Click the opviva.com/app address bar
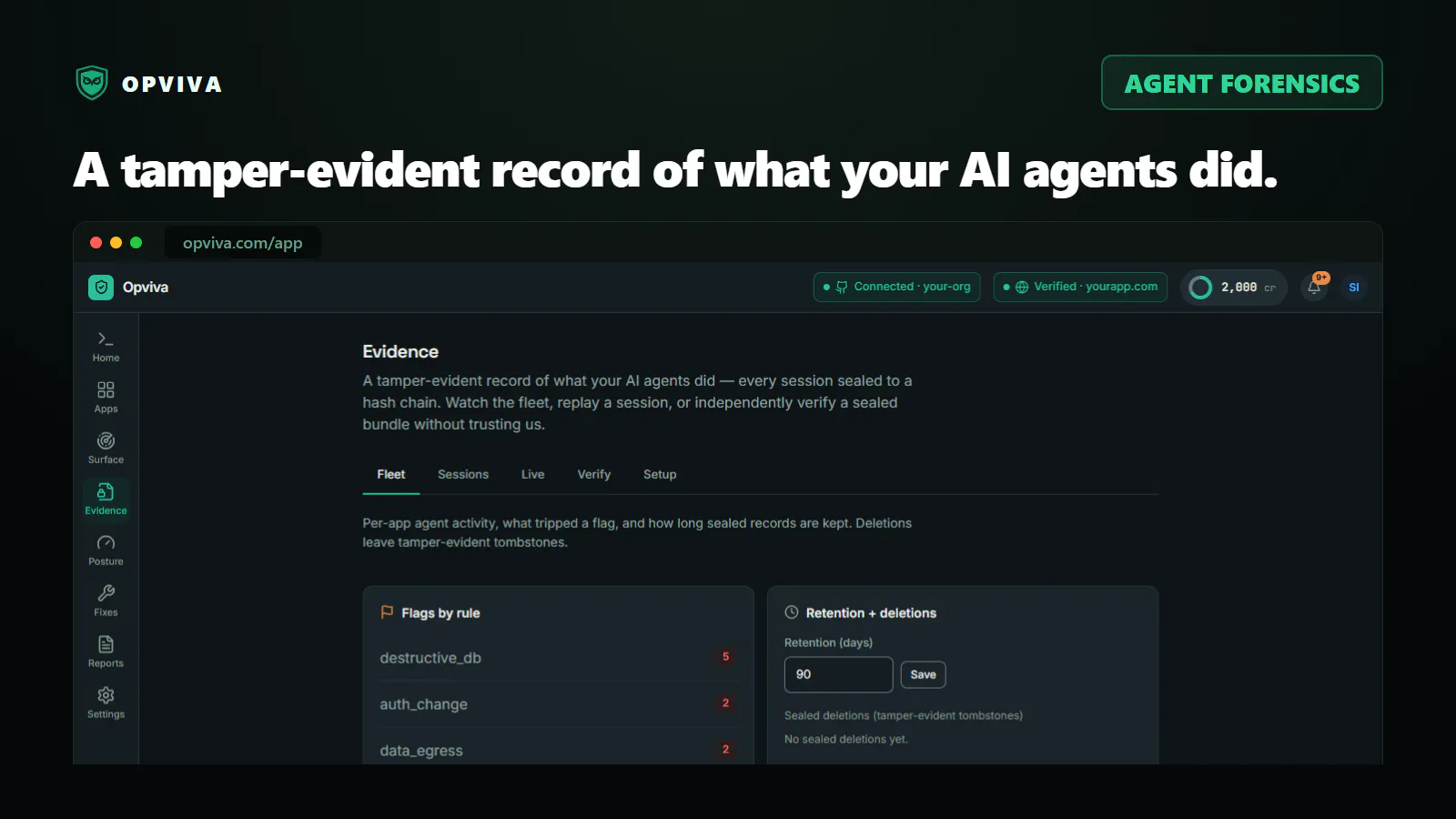This screenshot has height=819, width=1456. [243, 243]
